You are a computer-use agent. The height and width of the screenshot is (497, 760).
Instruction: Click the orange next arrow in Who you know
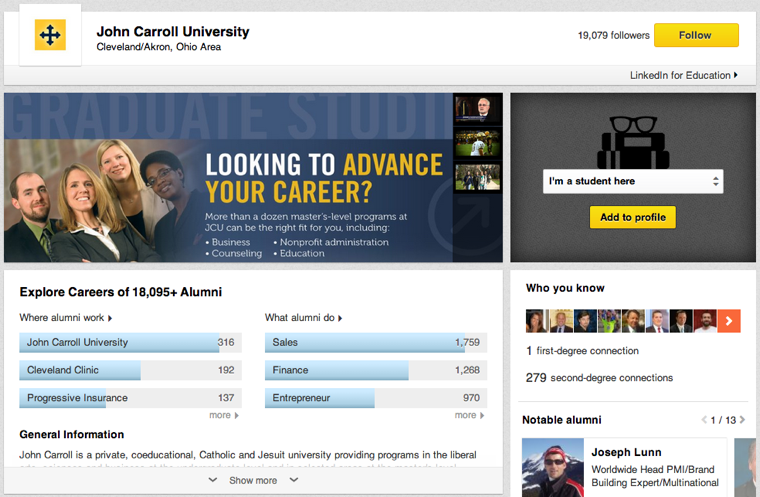point(729,321)
